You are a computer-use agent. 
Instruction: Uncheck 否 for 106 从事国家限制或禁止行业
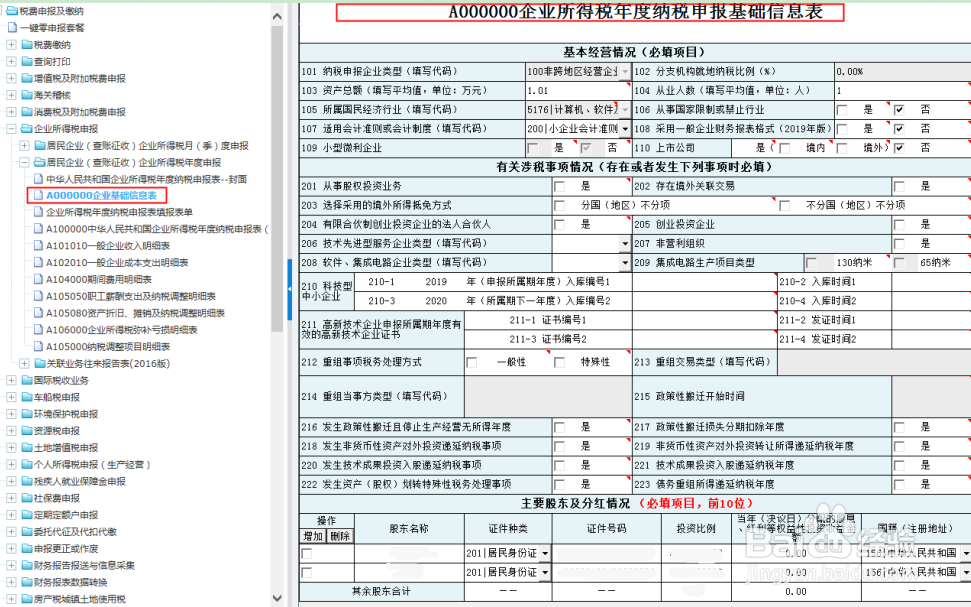[x=899, y=110]
